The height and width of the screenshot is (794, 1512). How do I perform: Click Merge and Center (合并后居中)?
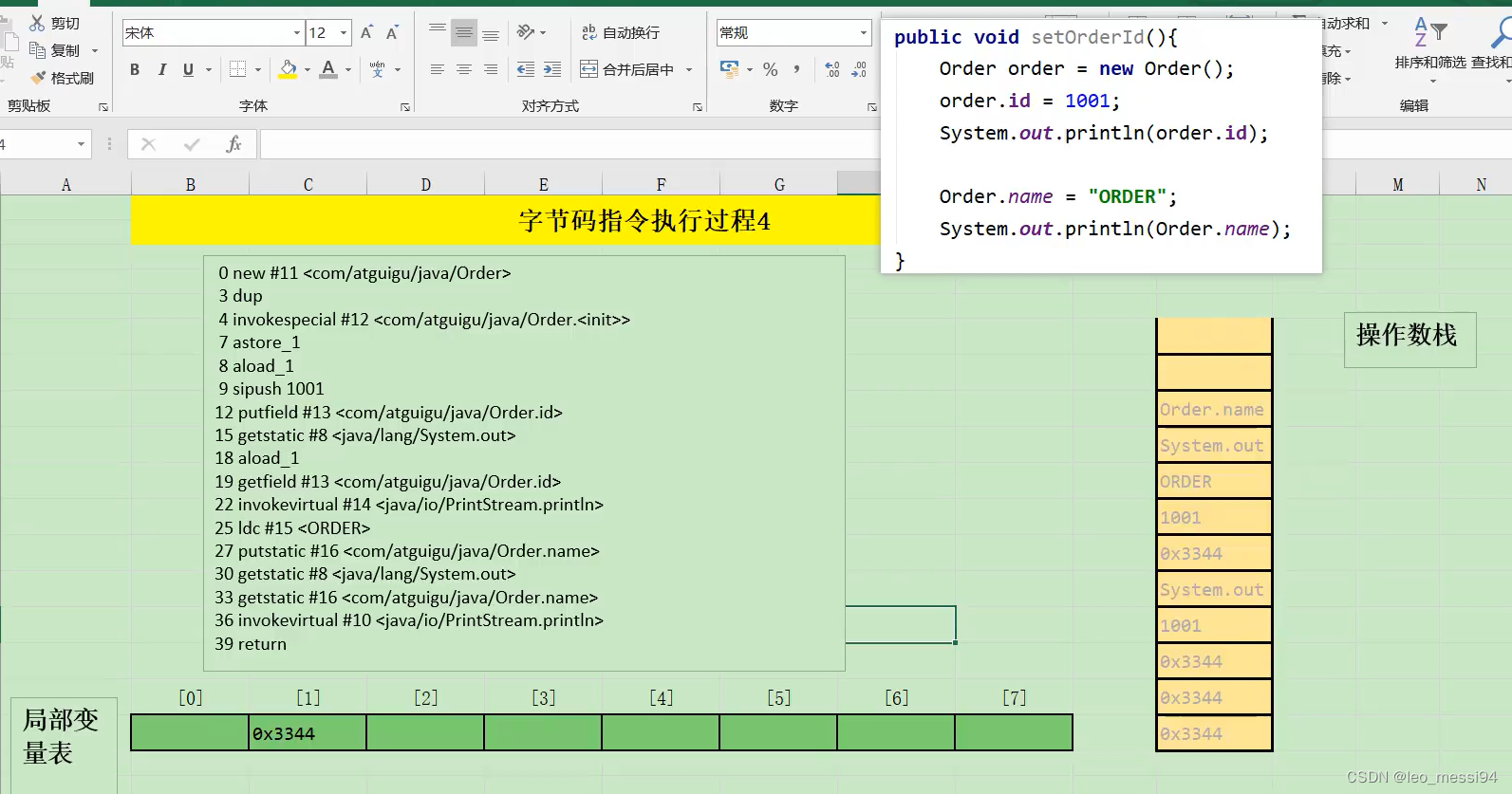628,69
